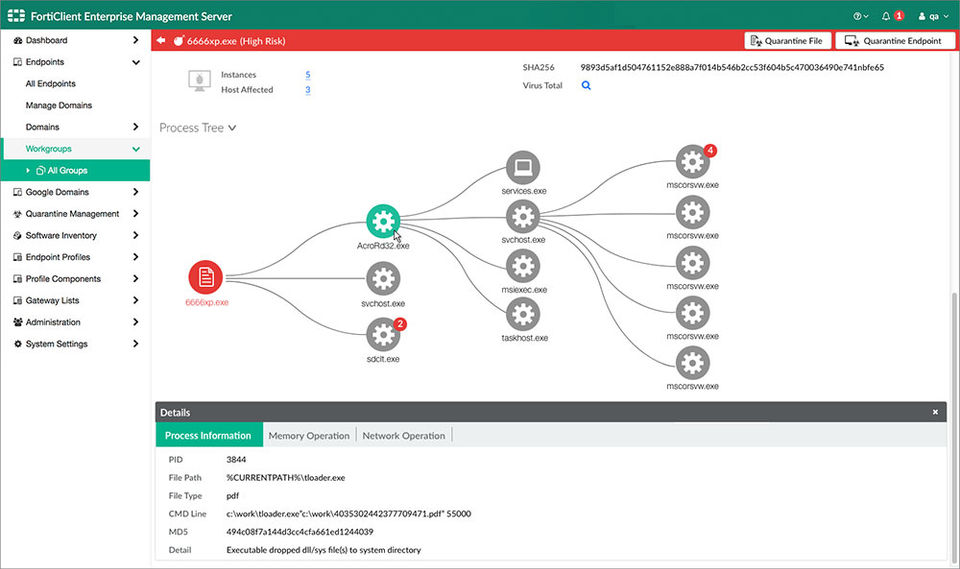Open Manage Domains in sidebar
This screenshot has height=569, width=960.
(59, 105)
